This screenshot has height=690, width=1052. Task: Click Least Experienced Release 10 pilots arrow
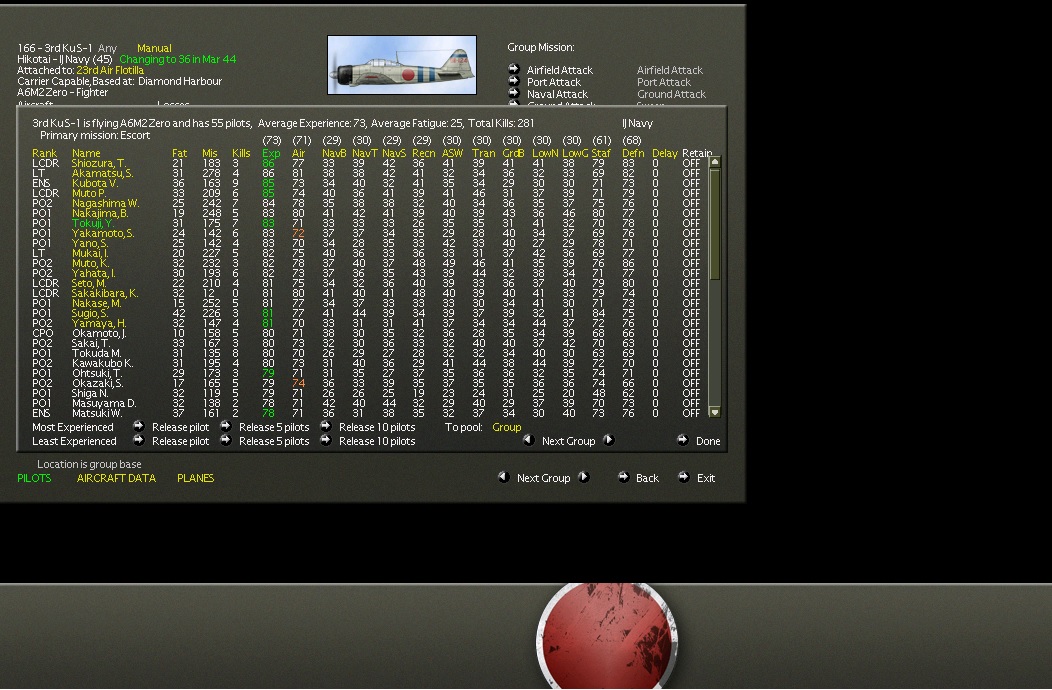(x=325, y=440)
